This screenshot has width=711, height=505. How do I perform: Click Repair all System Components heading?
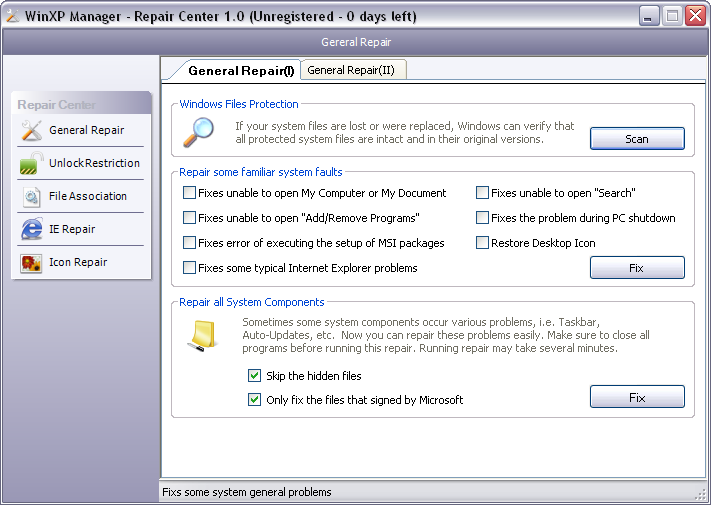pos(252,302)
